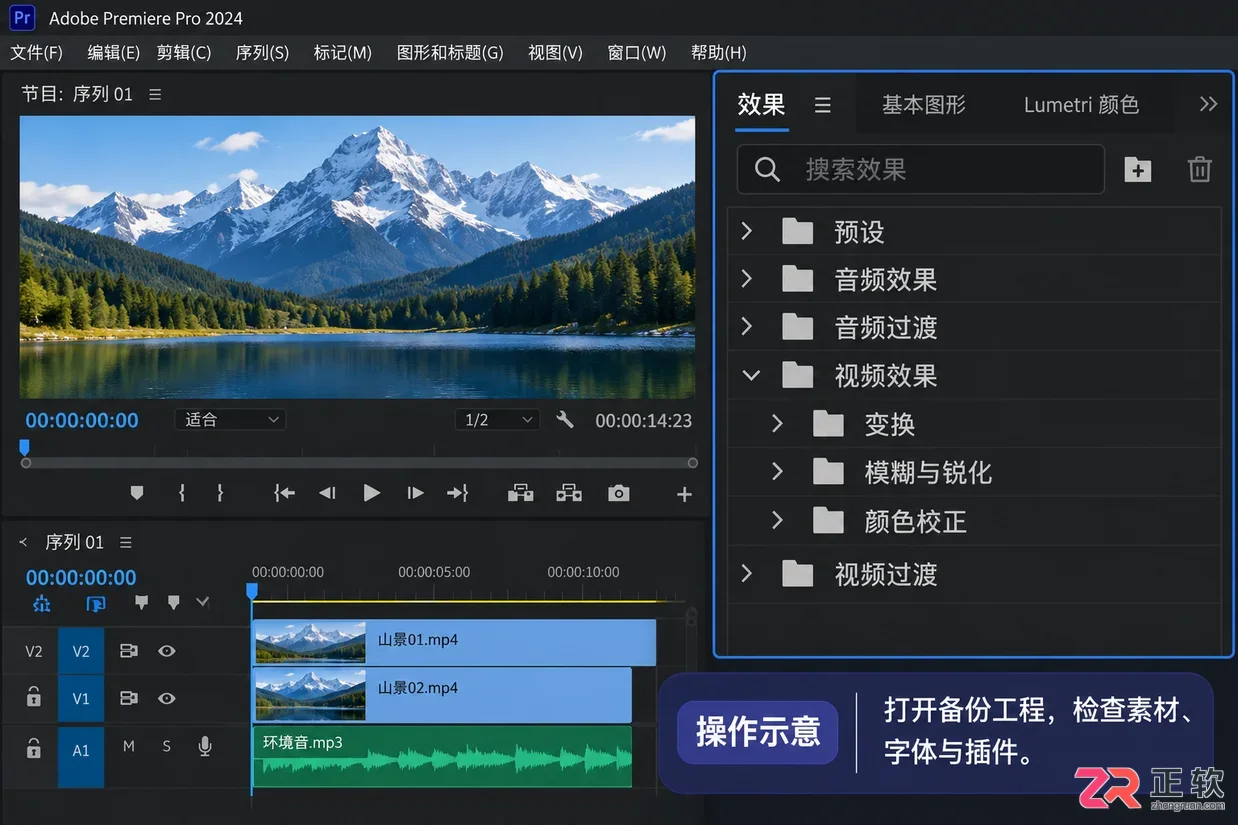Click the Extract button

[569, 493]
